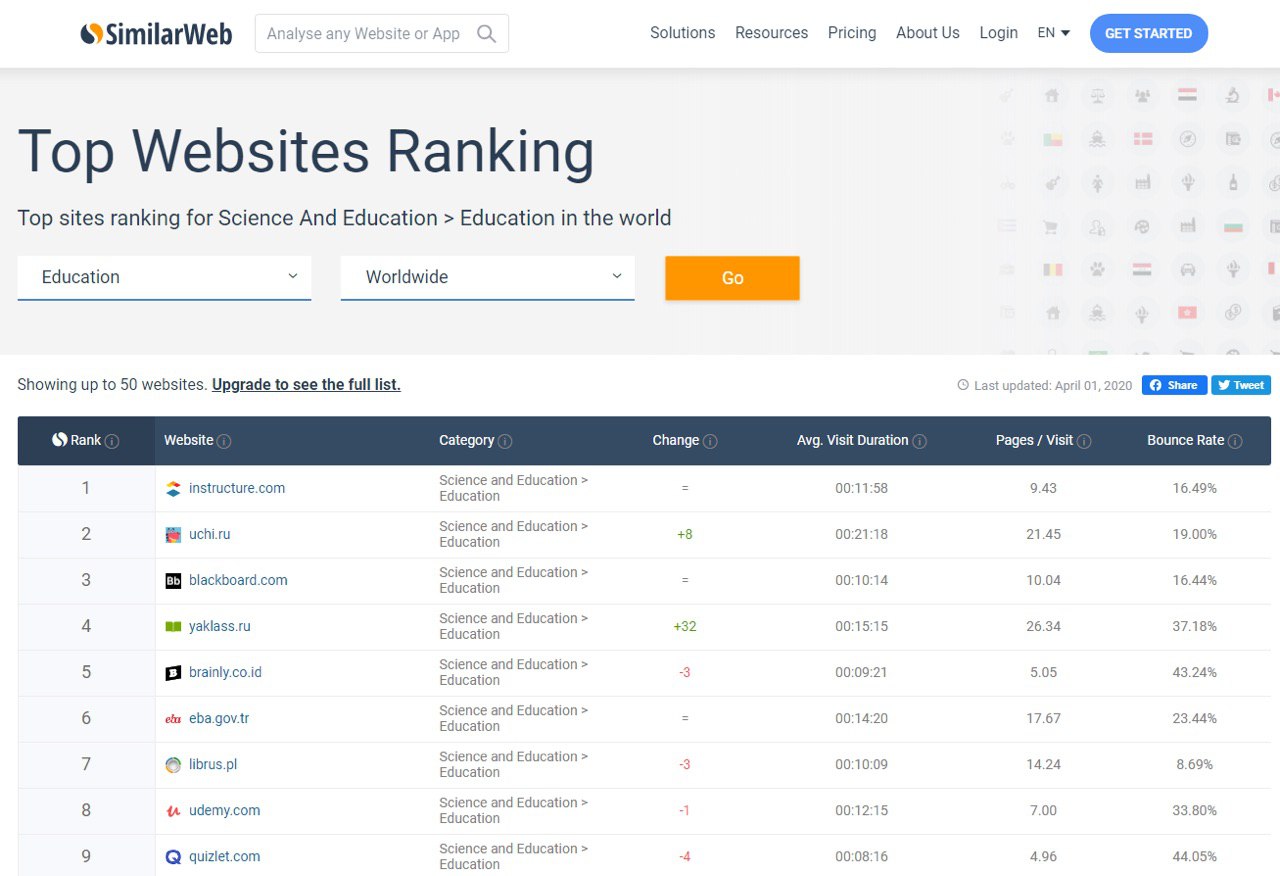Expand the EN language selector
Screen dimensions: 1280x876
pyautogui.click(x=1053, y=33)
